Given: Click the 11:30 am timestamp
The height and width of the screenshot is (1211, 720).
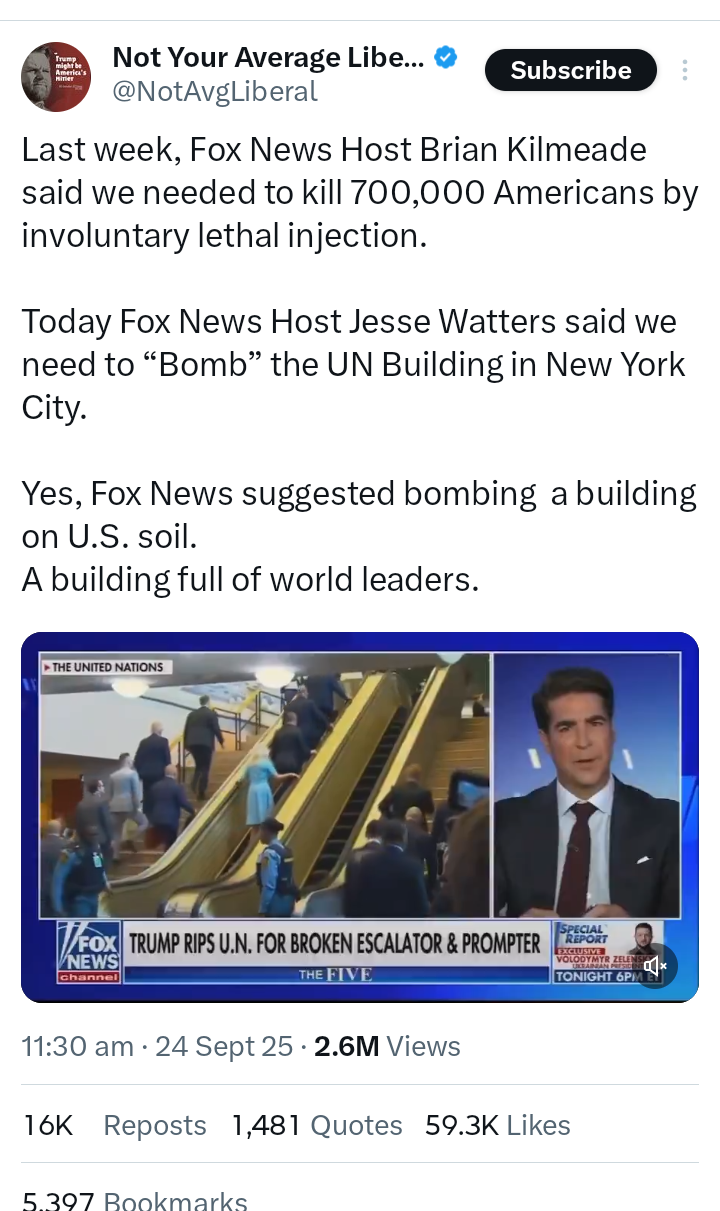Looking at the screenshot, I should point(77,1046).
